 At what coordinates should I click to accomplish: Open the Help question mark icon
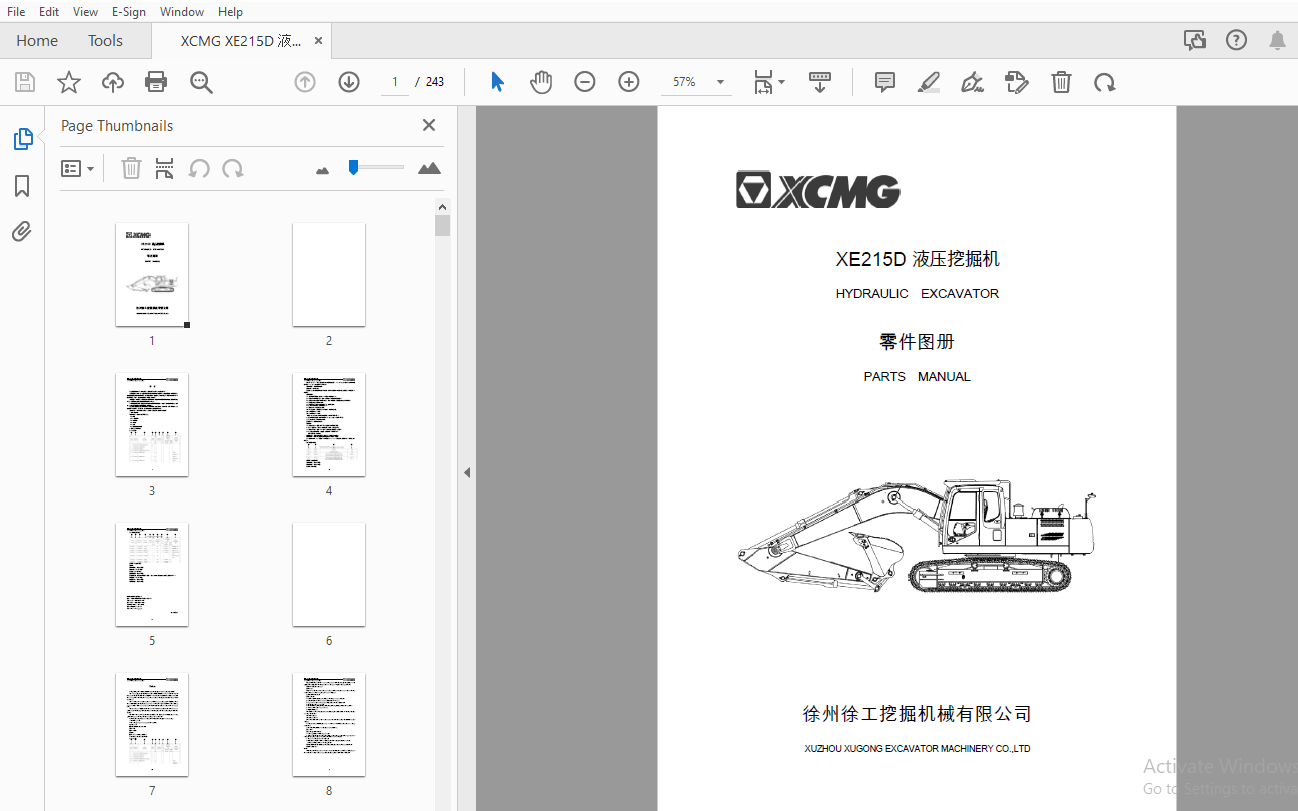pyautogui.click(x=1237, y=40)
